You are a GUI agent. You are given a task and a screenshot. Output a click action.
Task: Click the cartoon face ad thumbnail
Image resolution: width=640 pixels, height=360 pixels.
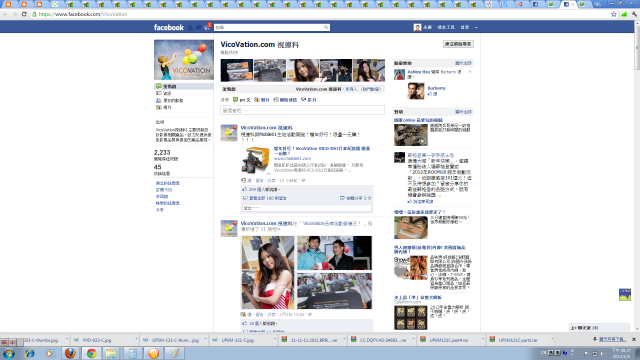coord(411,227)
